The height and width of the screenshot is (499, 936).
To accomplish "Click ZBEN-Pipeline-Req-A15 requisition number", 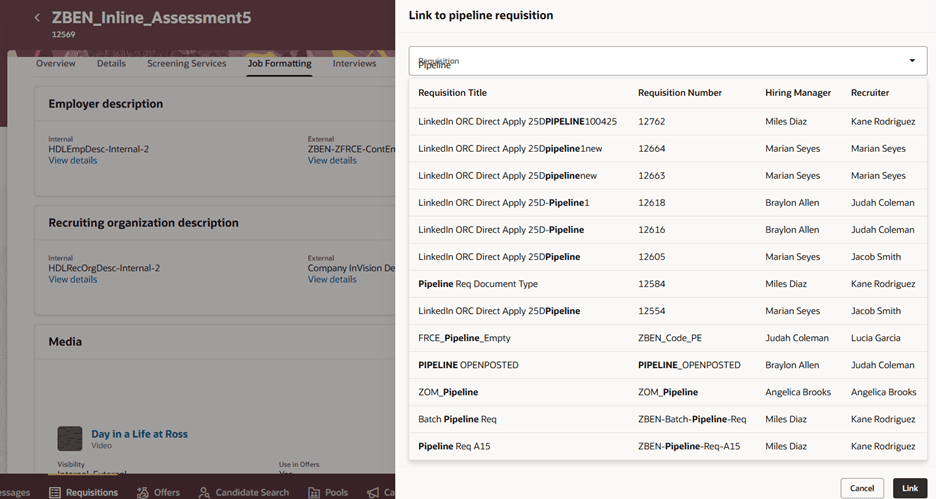I will (689, 446).
